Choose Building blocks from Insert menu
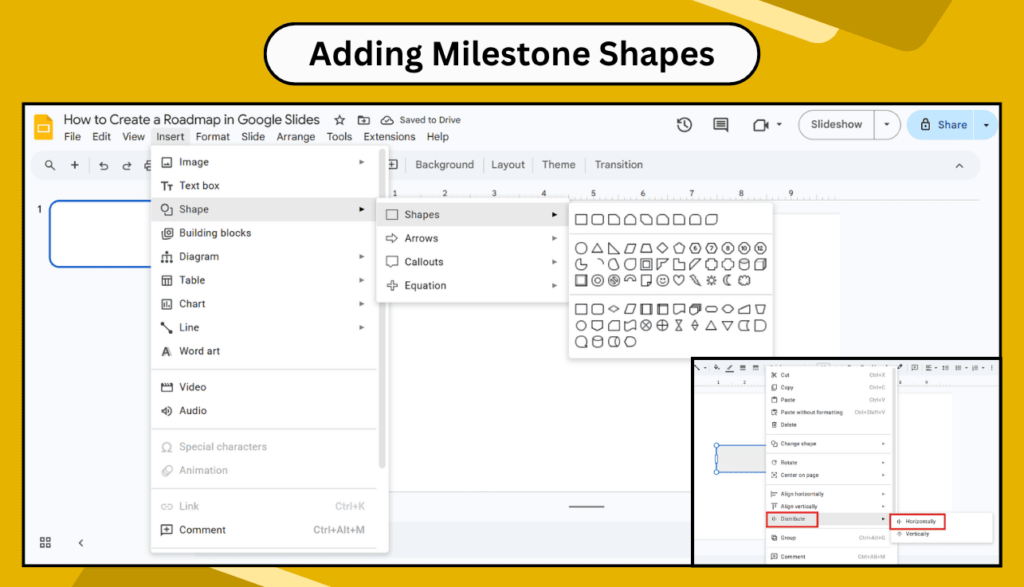 tap(264, 233)
